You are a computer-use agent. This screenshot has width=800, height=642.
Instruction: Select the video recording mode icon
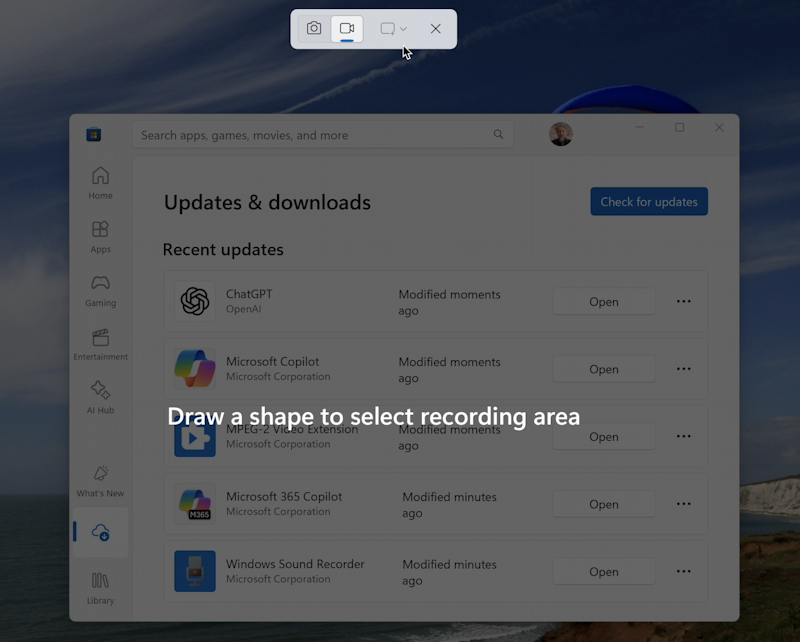[347, 29]
